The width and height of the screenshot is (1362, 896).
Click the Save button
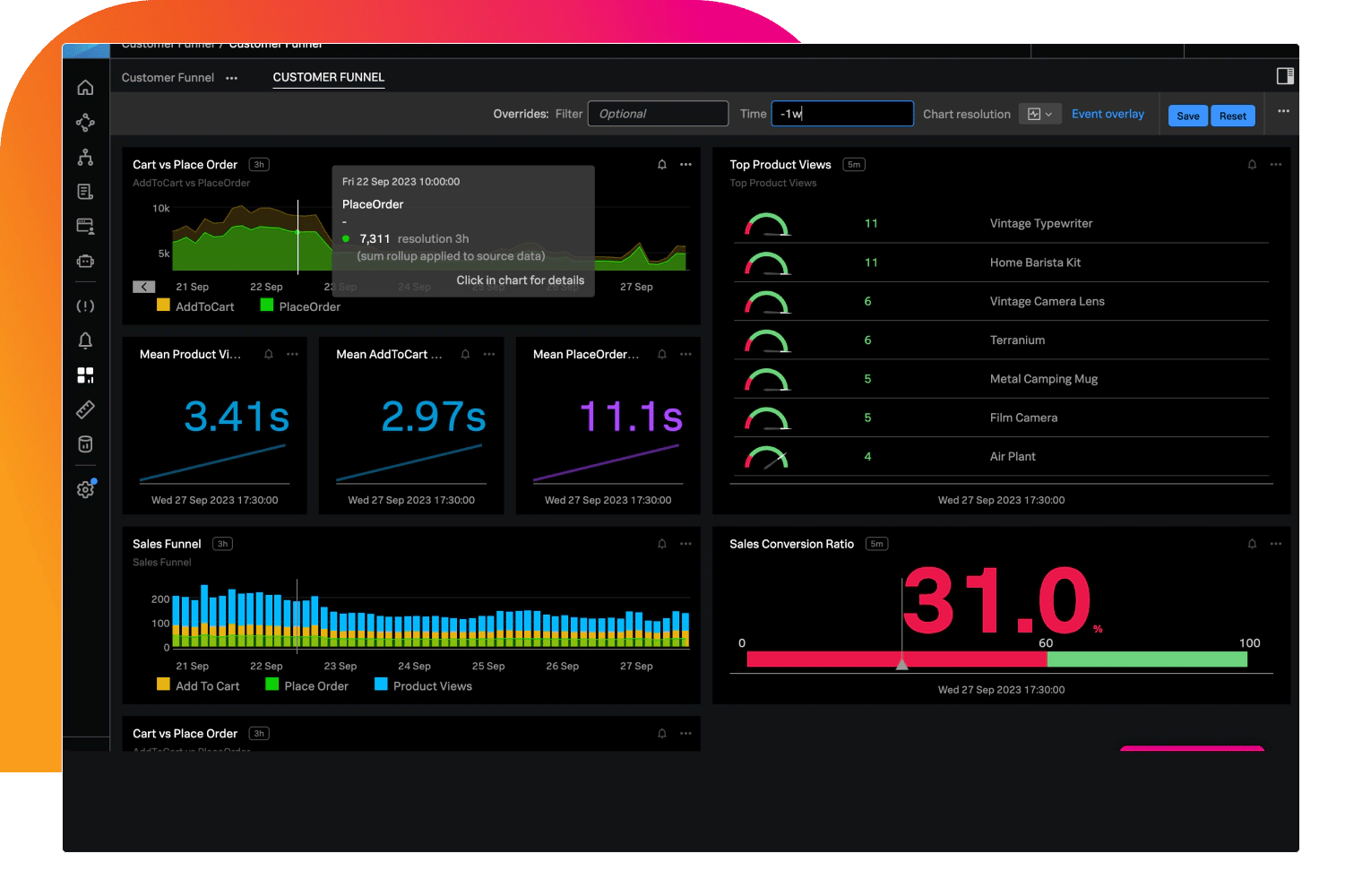pyautogui.click(x=1187, y=116)
